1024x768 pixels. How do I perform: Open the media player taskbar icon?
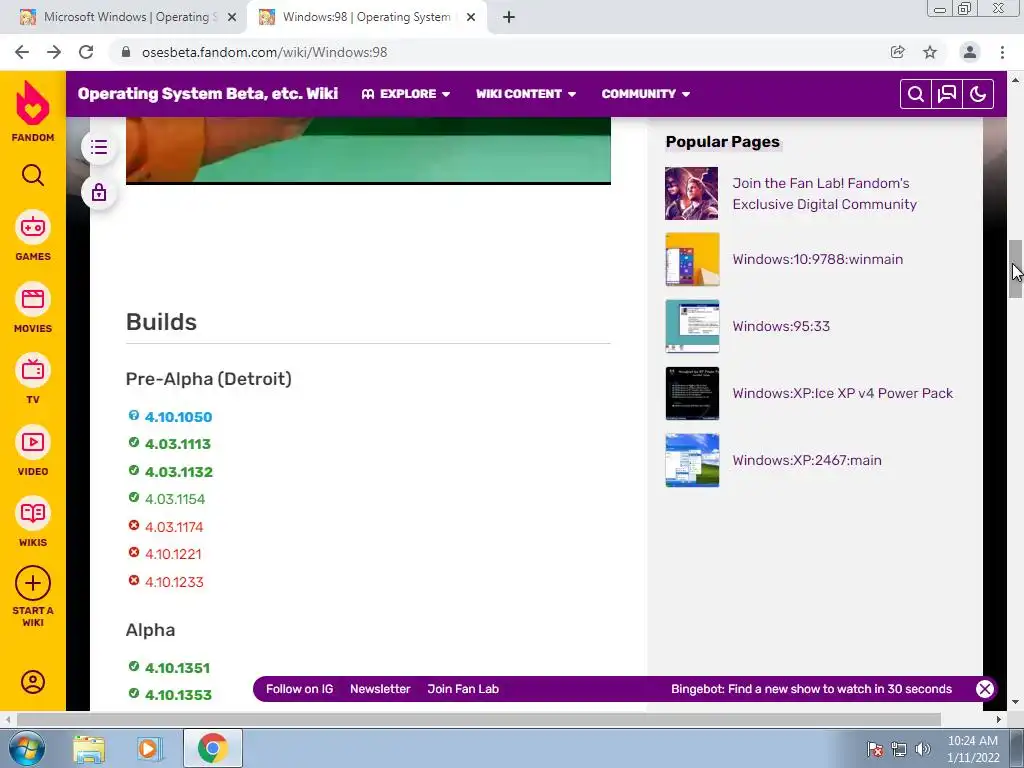(x=149, y=749)
